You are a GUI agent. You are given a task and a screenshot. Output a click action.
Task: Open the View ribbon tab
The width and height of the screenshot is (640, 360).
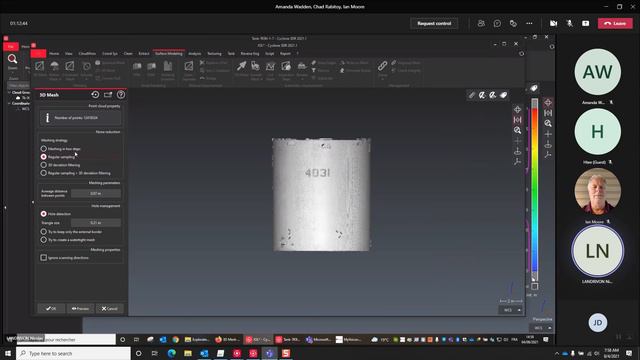pos(69,53)
